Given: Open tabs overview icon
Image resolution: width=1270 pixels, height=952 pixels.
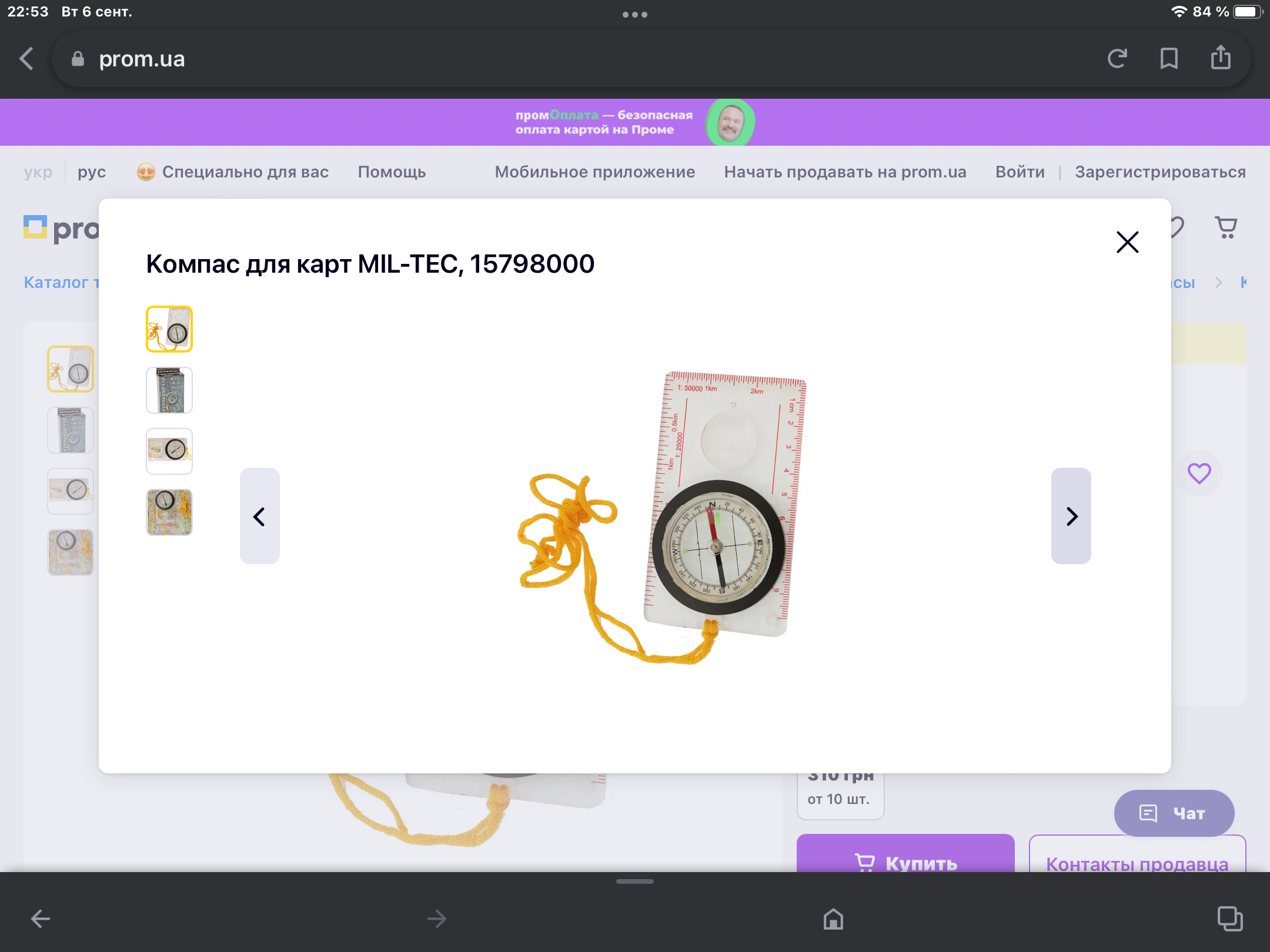Looking at the screenshot, I should pos(1229,919).
